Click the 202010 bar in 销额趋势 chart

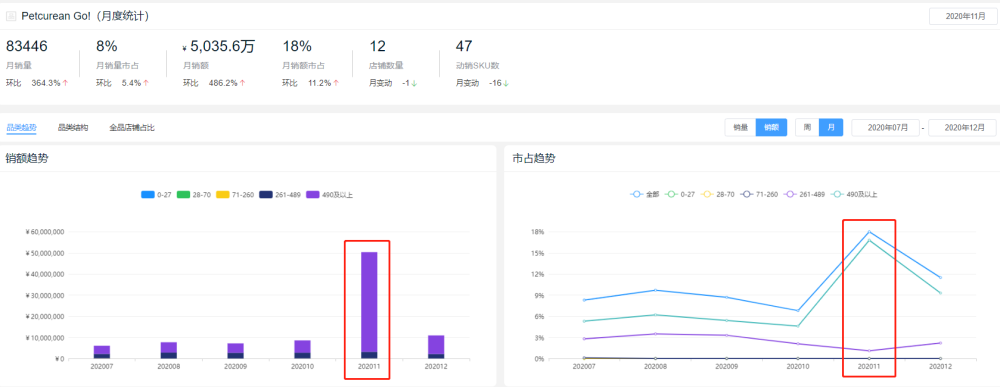pyautogui.click(x=303, y=349)
